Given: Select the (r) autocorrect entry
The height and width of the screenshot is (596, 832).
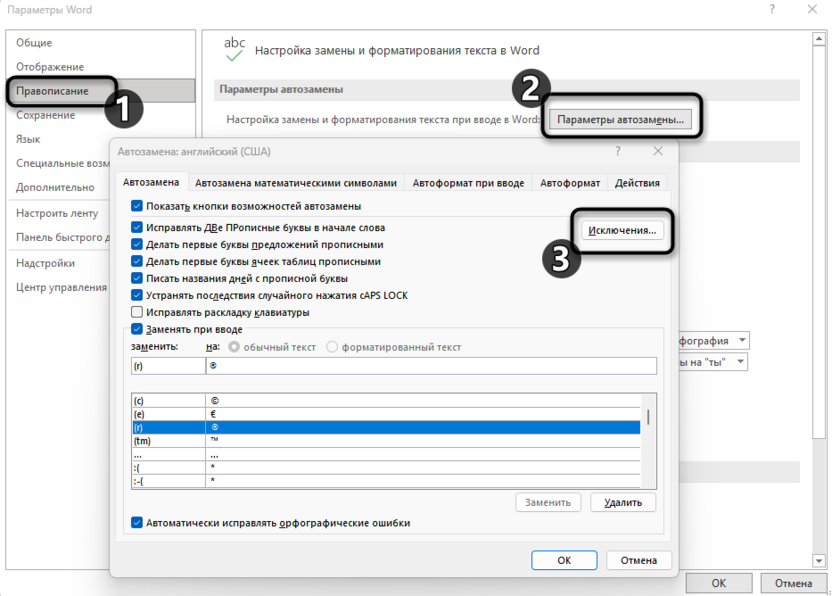Looking at the screenshot, I should coord(386,427).
